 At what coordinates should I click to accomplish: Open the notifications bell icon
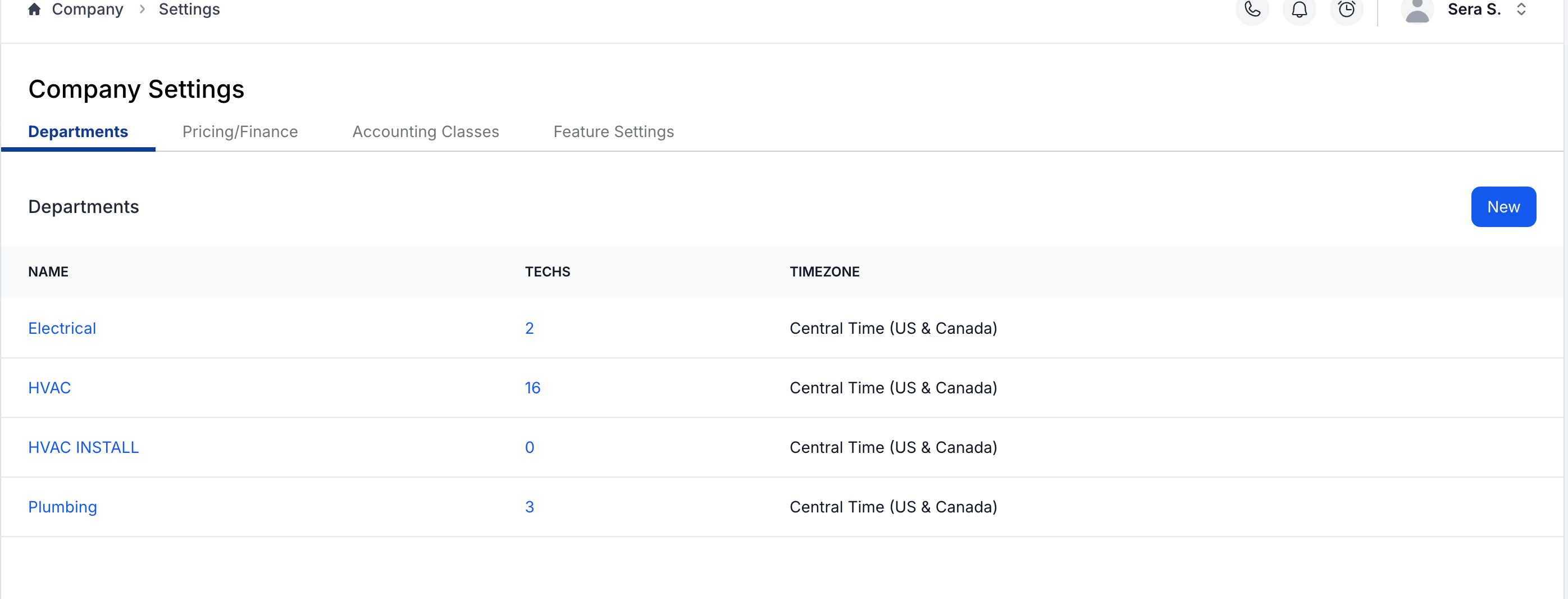pos(1299,9)
